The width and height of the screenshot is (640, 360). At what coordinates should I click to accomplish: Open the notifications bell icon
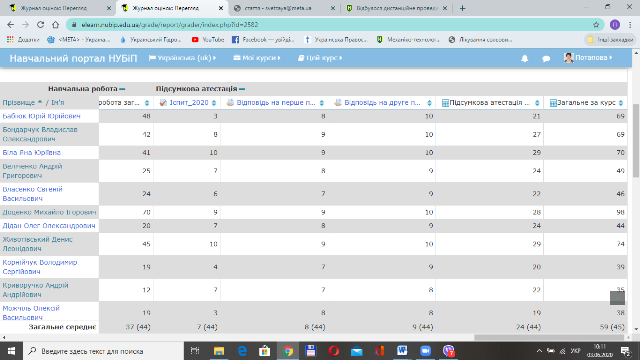click(x=524, y=58)
